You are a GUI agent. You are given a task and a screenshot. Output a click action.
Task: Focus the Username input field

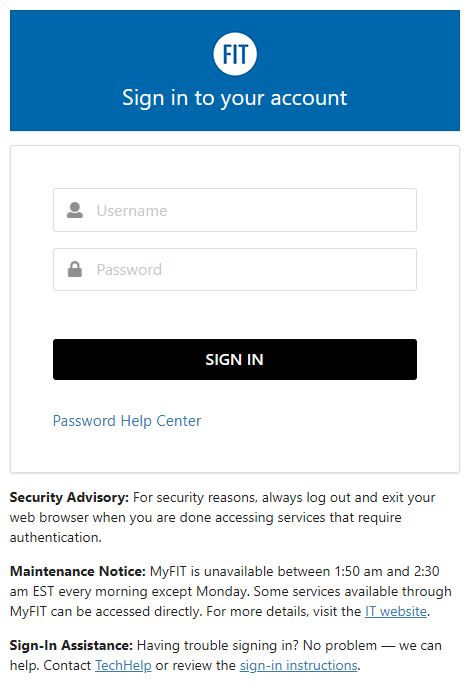tap(235, 210)
